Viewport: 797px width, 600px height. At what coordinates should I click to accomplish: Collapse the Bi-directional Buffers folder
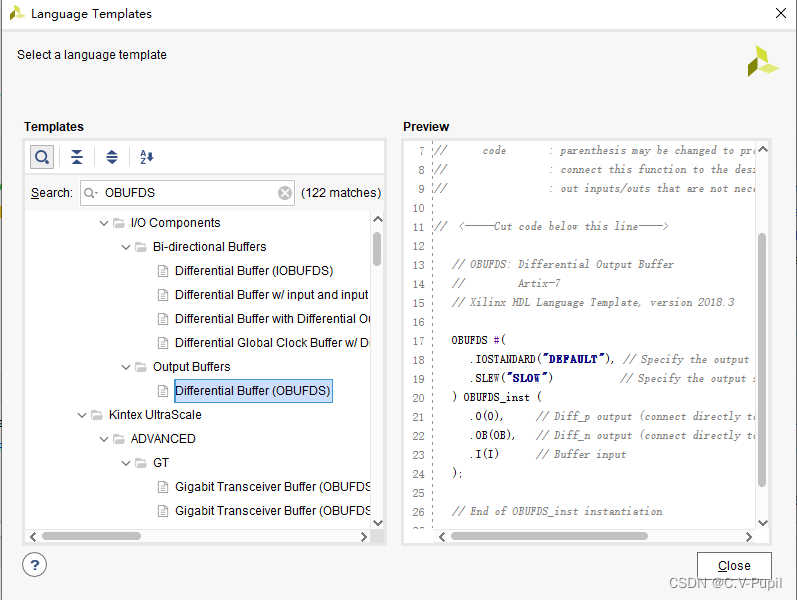click(x=126, y=247)
